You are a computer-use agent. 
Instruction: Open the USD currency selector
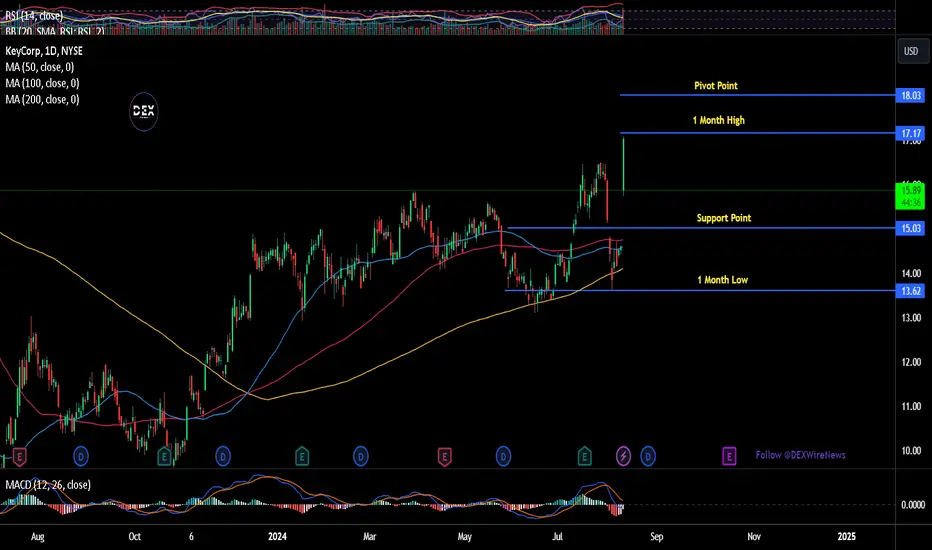pos(911,51)
